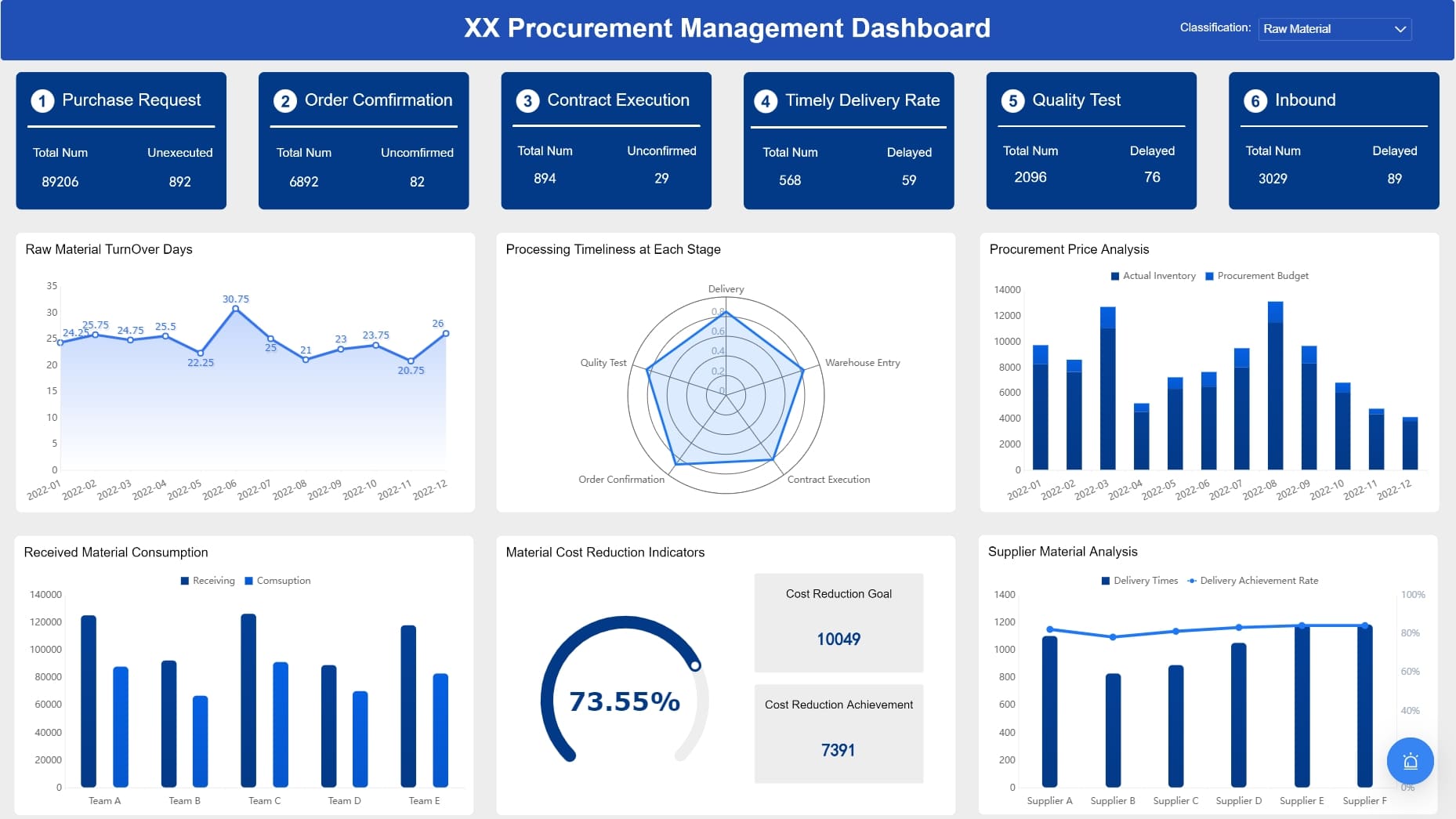The height and width of the screenshot is (819, 1456).
Task: Click the number 3 badge on Contract Execution
Action: point(527,101)
